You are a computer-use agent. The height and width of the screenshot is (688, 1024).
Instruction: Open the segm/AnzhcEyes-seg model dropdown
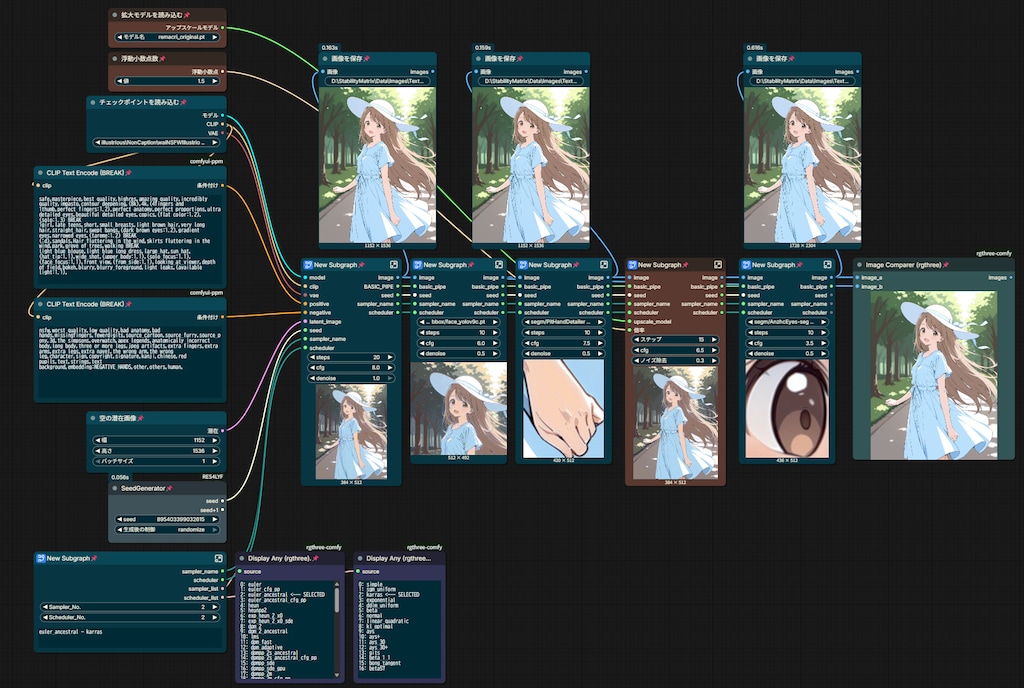tap(787, 322)
